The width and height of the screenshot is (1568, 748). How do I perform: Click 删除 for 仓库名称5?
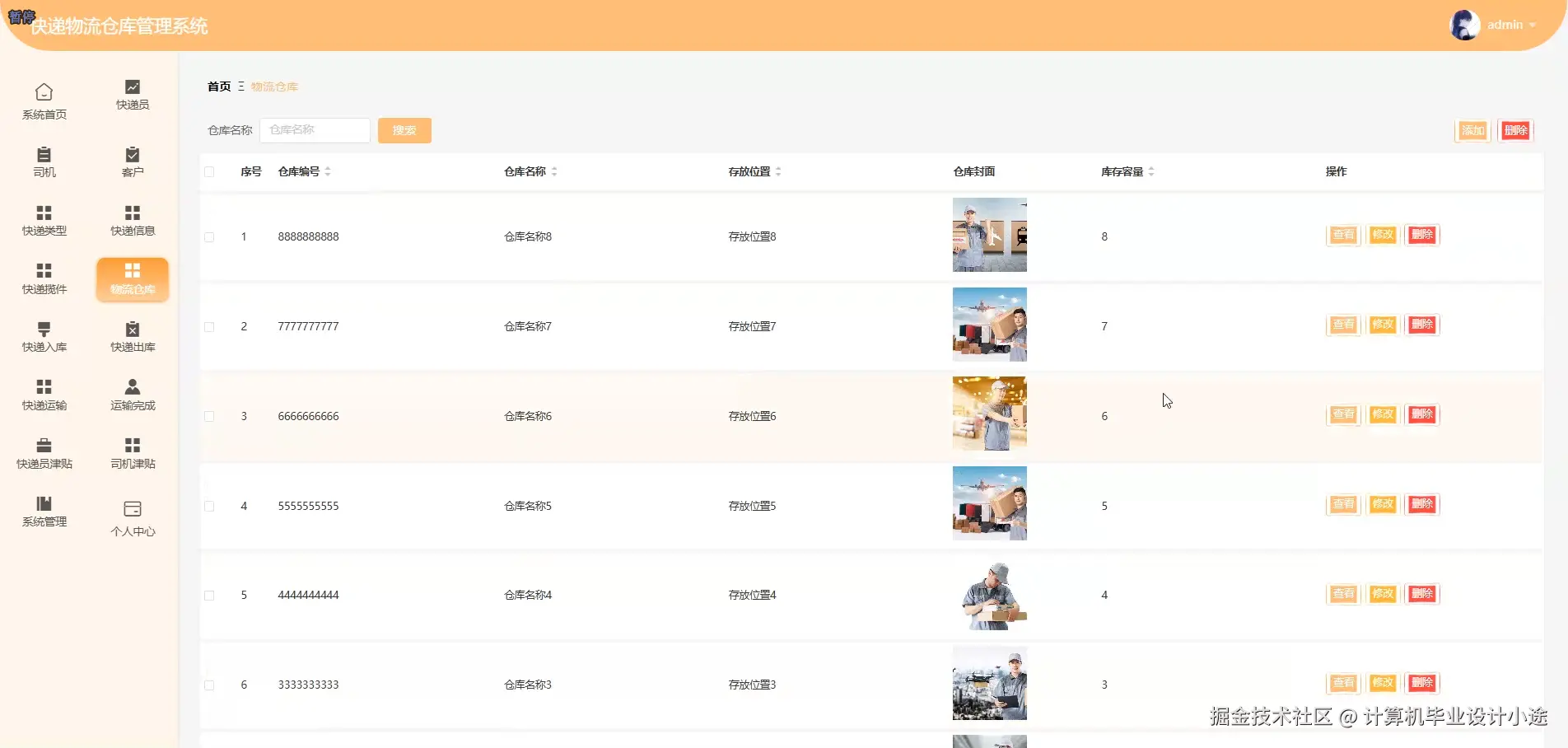tap(1422, 504)
